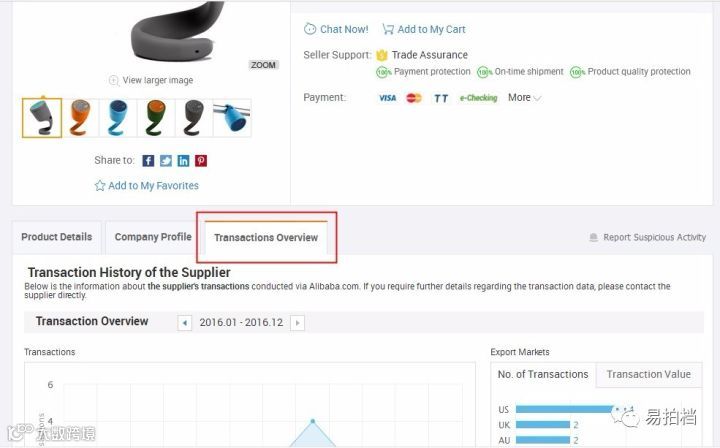Go to next transaction period arrow
Viewport: 720px width, 448px height.
pyautogui.click(x=298, y=323)
